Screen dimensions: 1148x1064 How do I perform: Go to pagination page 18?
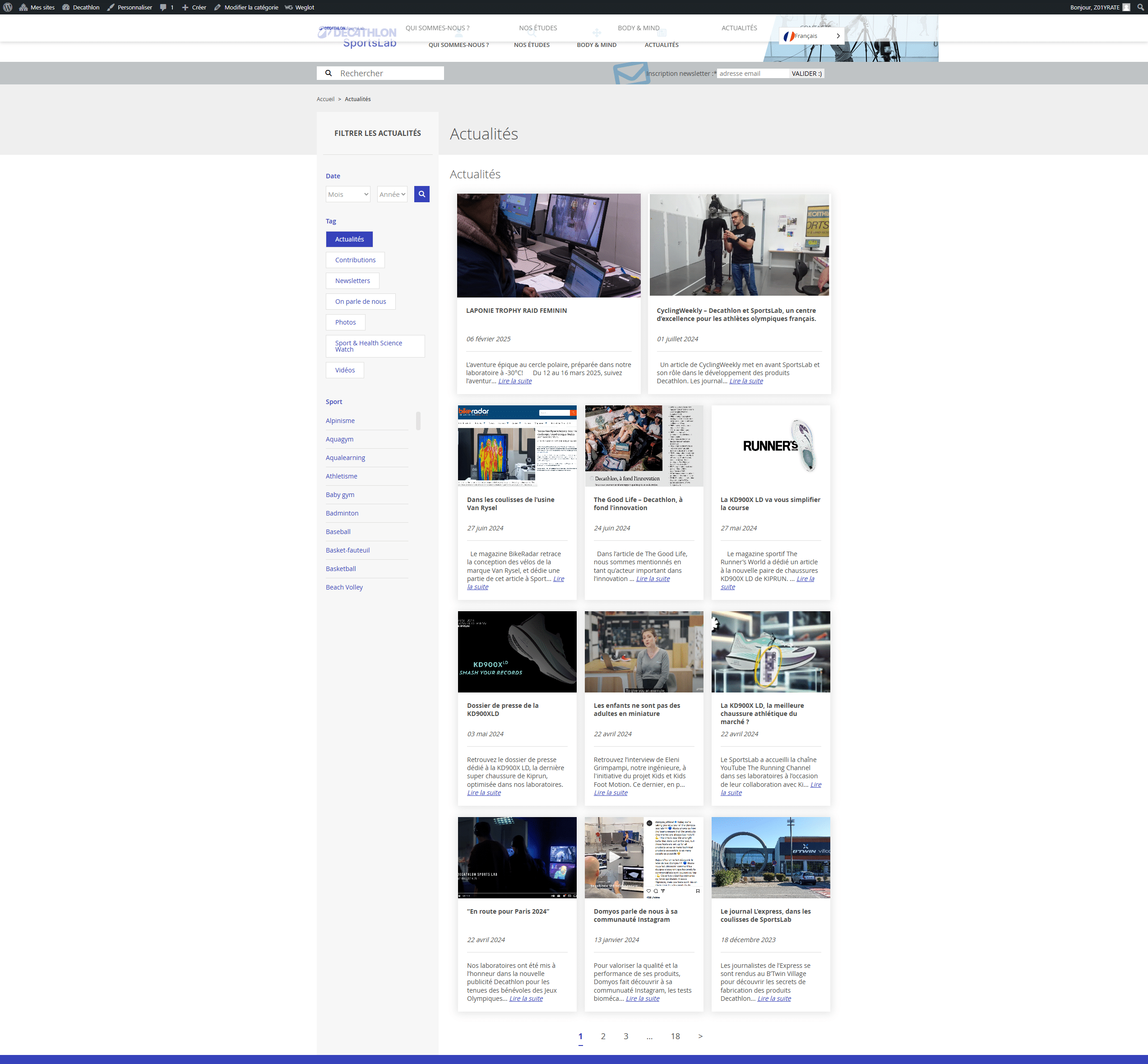pyautogui.click(x=676, y=1036)
